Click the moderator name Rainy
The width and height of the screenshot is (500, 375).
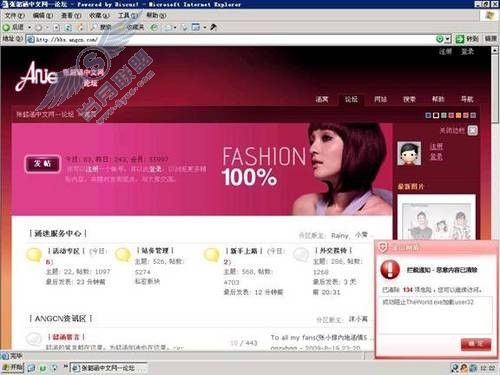pyautogui.click(x=339, y=236)
